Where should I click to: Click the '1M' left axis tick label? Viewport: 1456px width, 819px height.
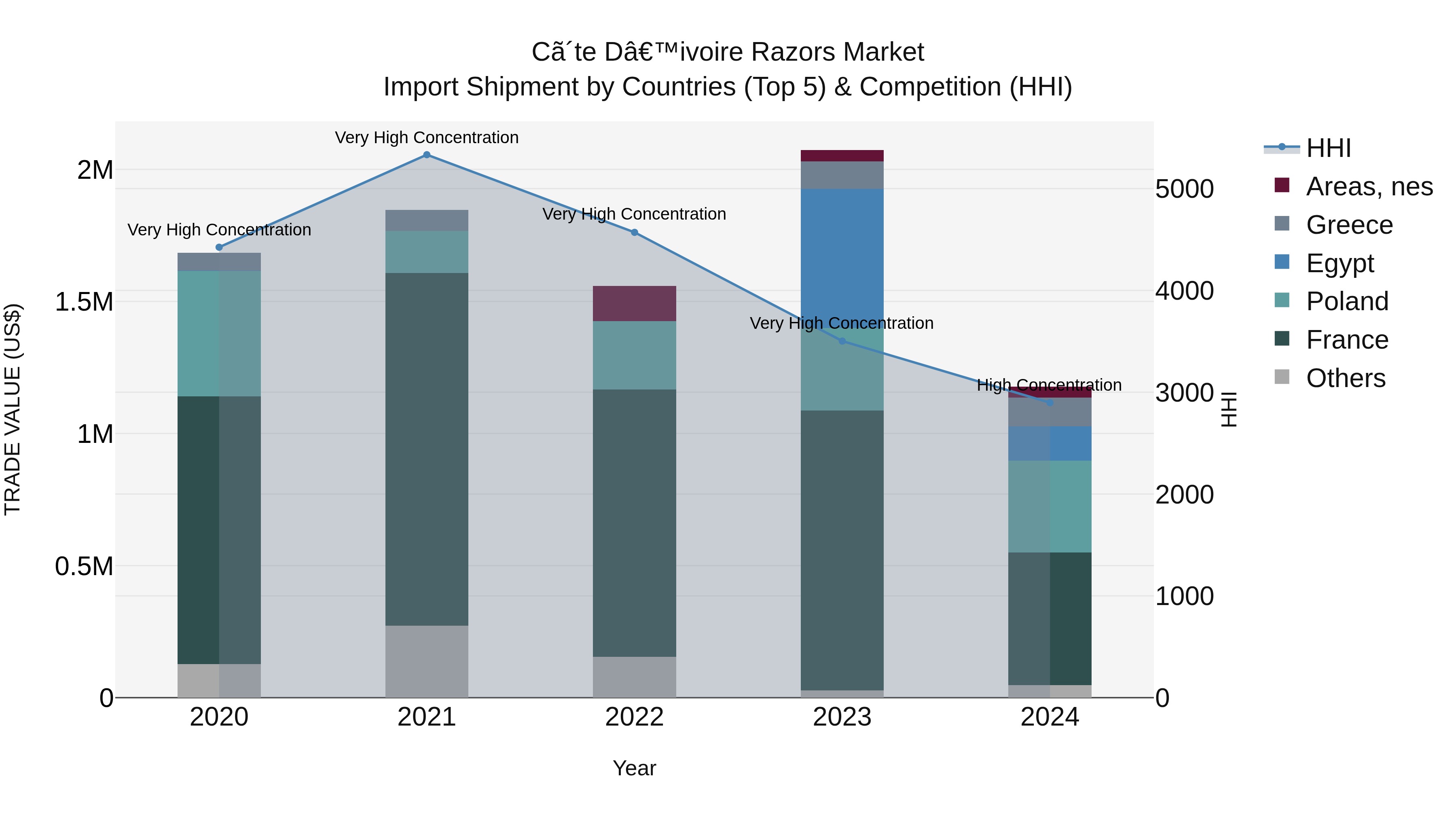tap(95, 434)
